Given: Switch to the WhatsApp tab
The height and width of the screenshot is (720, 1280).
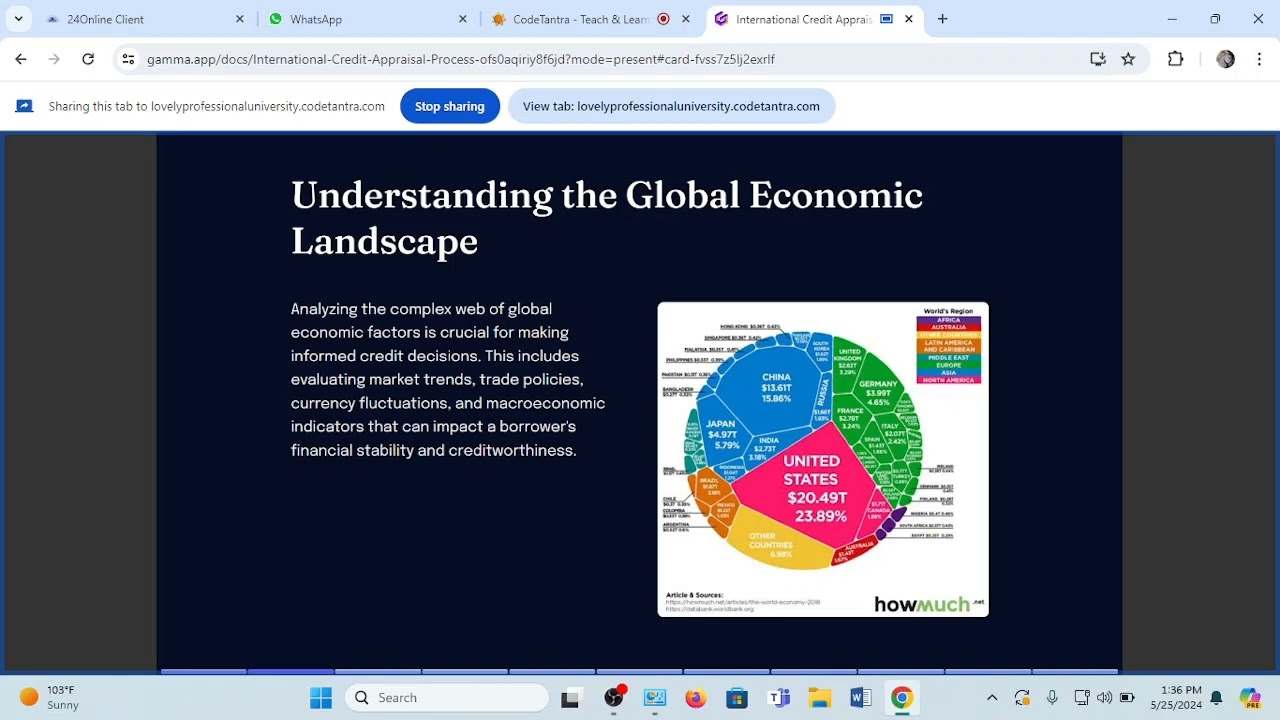Looking at the screenshot, I should pyautogui.click(x=368, y=19).
